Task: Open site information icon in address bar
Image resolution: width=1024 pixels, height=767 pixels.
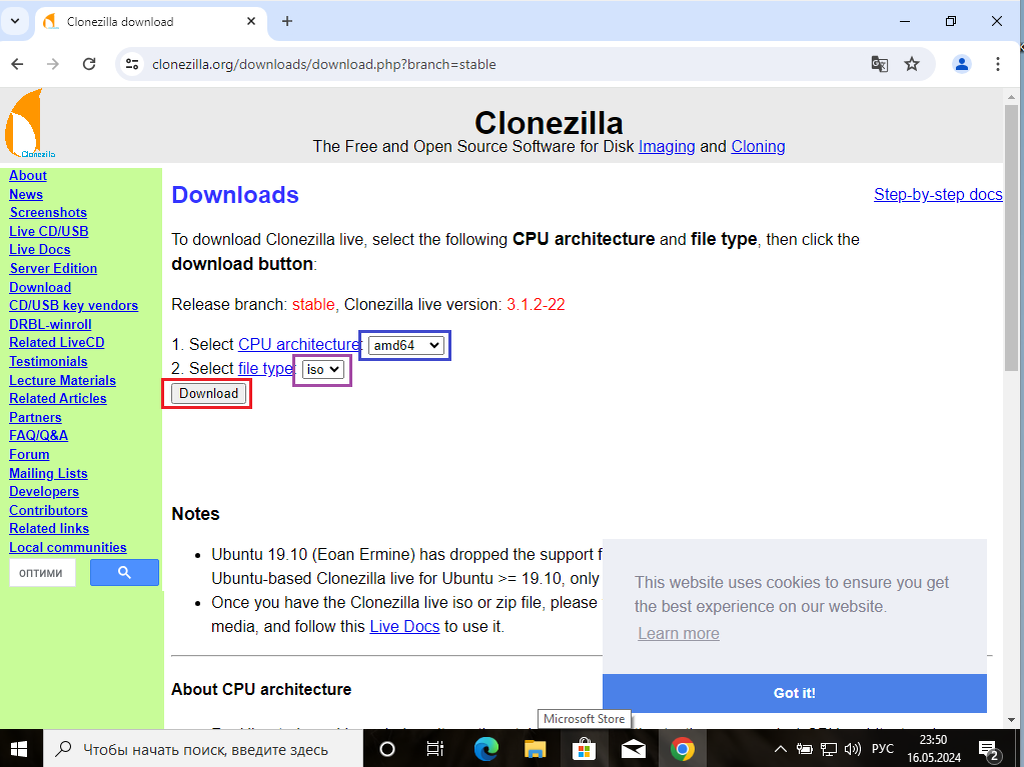Action: click(x=133, y=64)
